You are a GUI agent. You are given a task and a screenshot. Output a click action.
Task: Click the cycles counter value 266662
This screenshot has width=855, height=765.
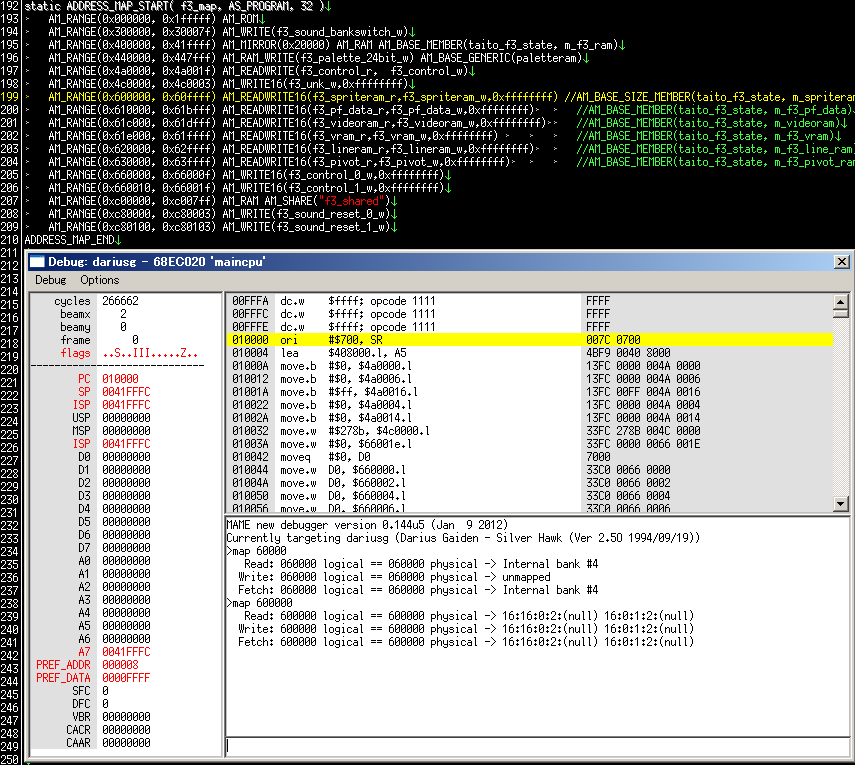(x=120, y=301)
